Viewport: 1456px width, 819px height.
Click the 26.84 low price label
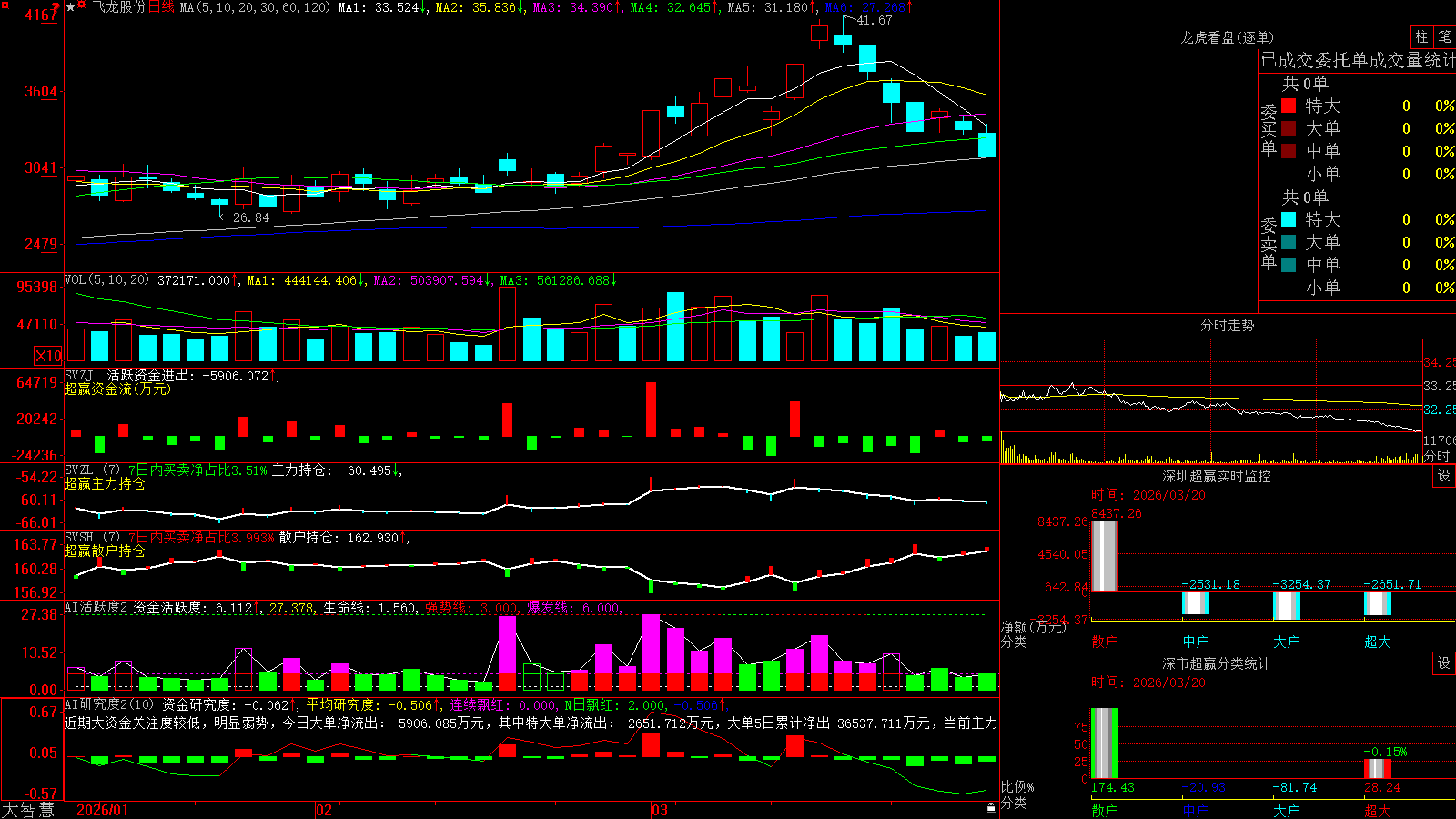coord(251,217)
